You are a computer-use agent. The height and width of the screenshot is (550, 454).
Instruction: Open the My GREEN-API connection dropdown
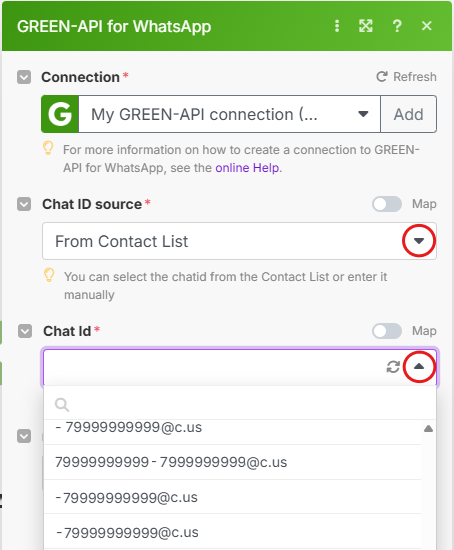point(229,114)
